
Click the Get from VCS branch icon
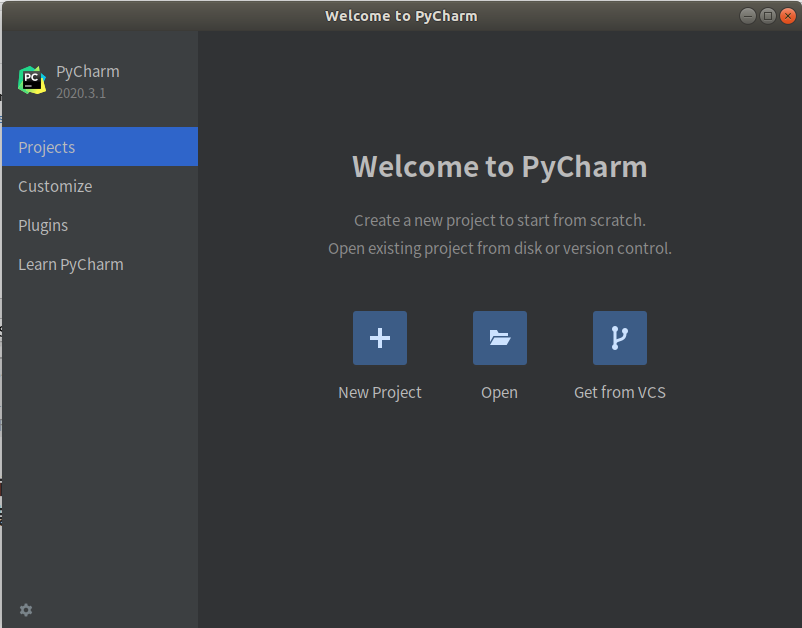619,338
